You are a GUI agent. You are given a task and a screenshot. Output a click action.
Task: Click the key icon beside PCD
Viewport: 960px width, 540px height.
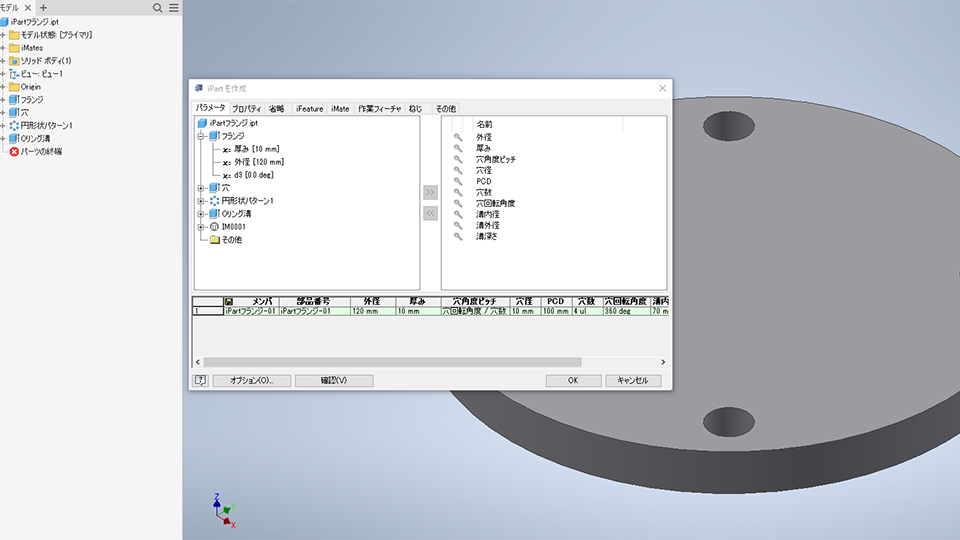coord(458,181)
